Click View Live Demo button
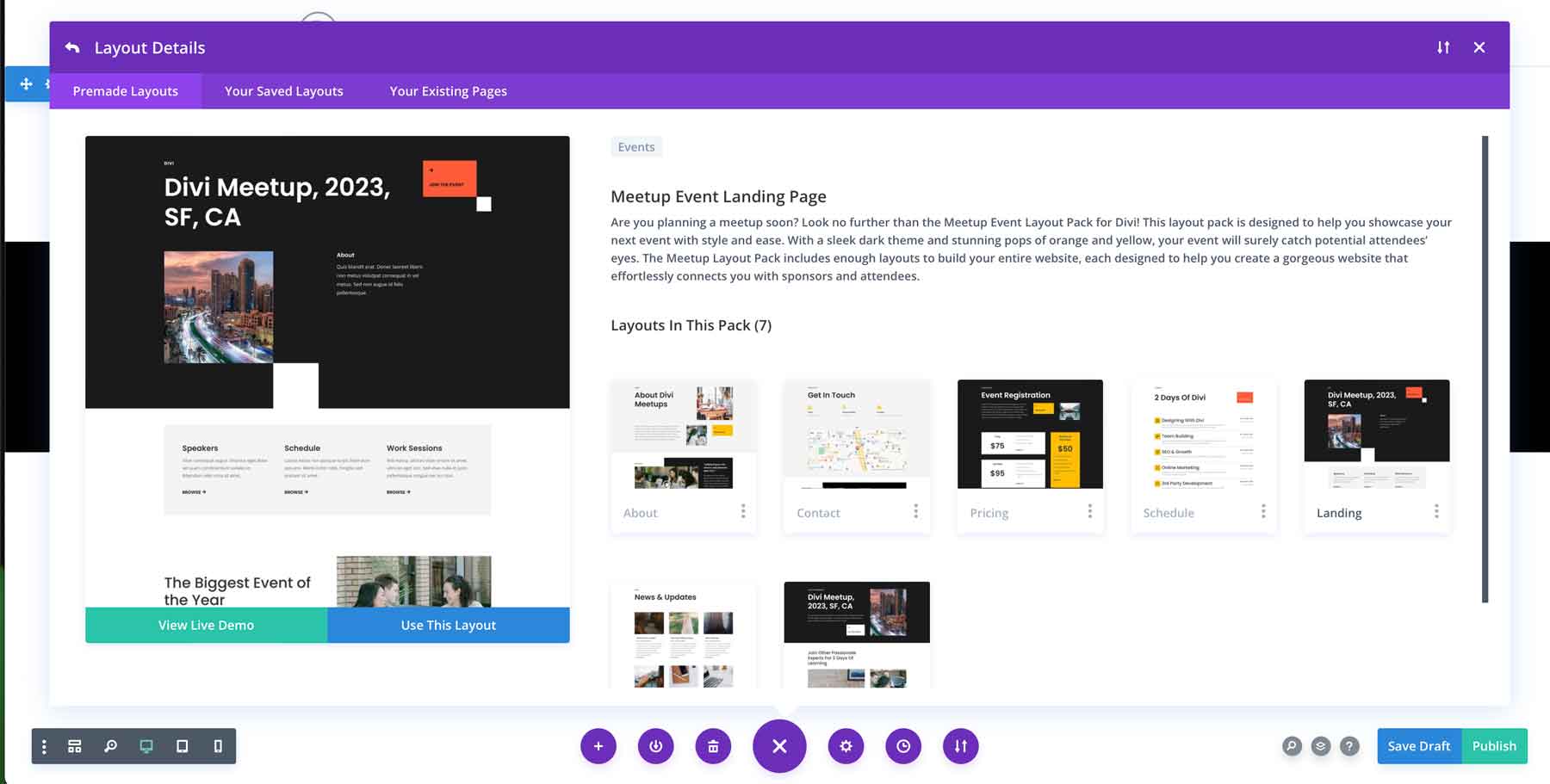Screen dimensions: 1550x784 pyautogui.click(x=206, y=625)
